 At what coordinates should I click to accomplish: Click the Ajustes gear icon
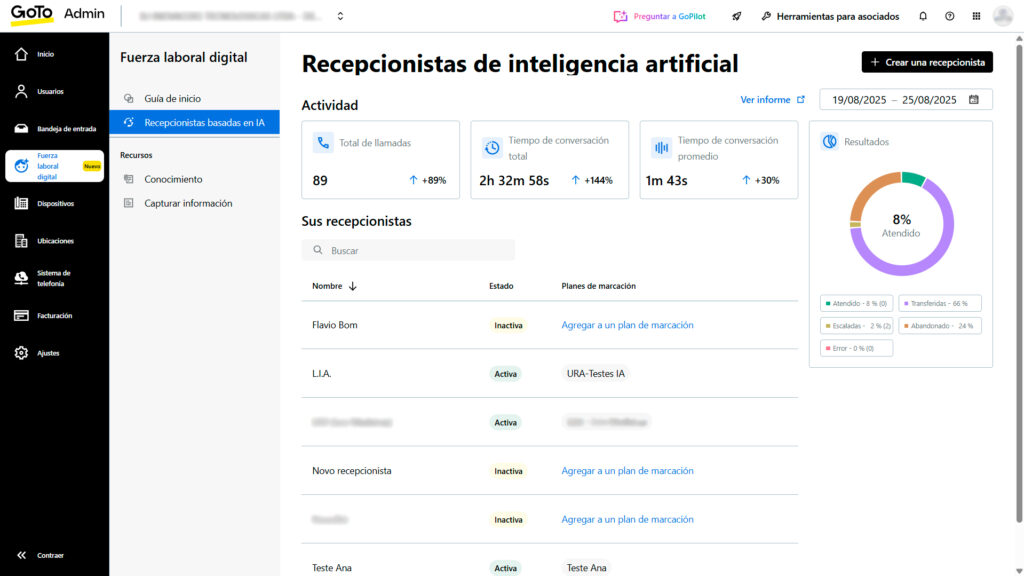point(22,353)
